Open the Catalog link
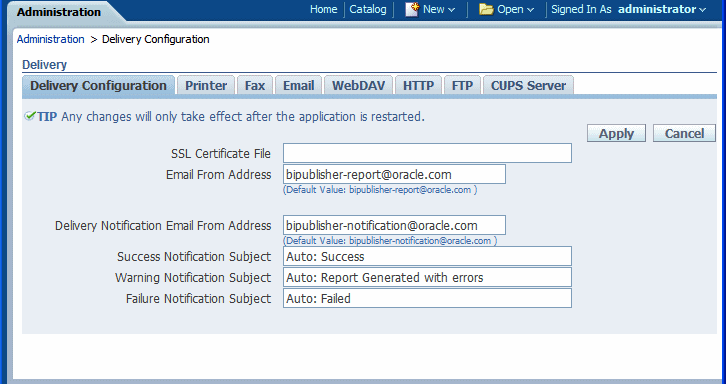The height and width of the screenshot is (384, 726). click(x=368, y=9)
